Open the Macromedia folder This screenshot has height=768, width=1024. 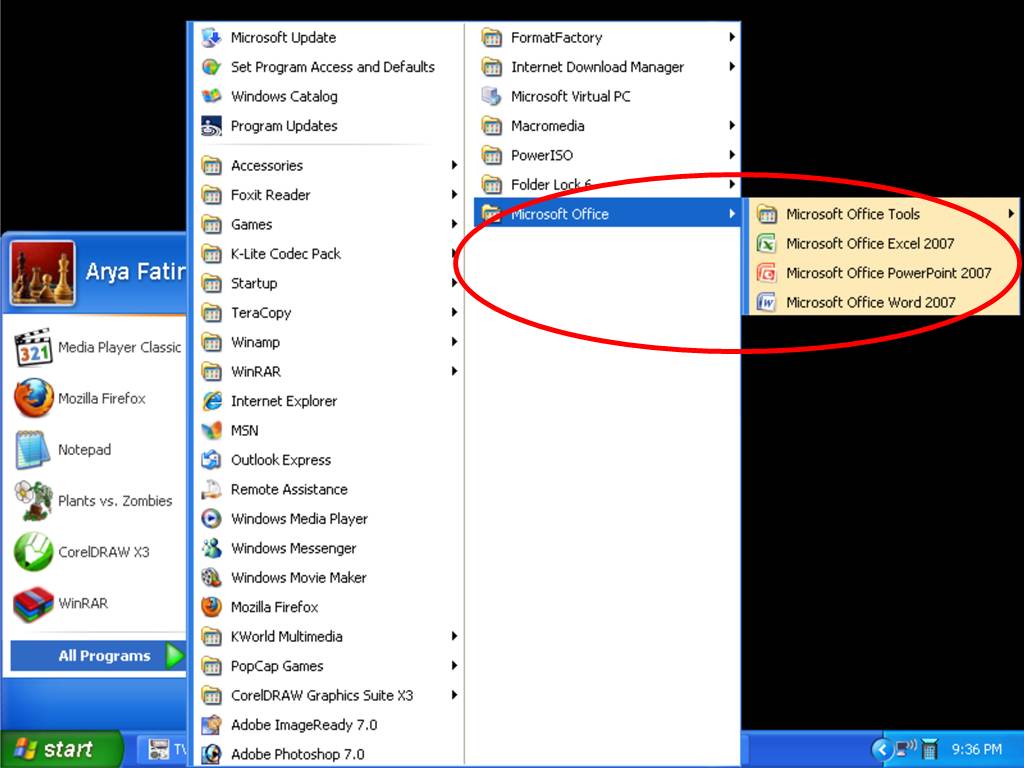[607, 125]
